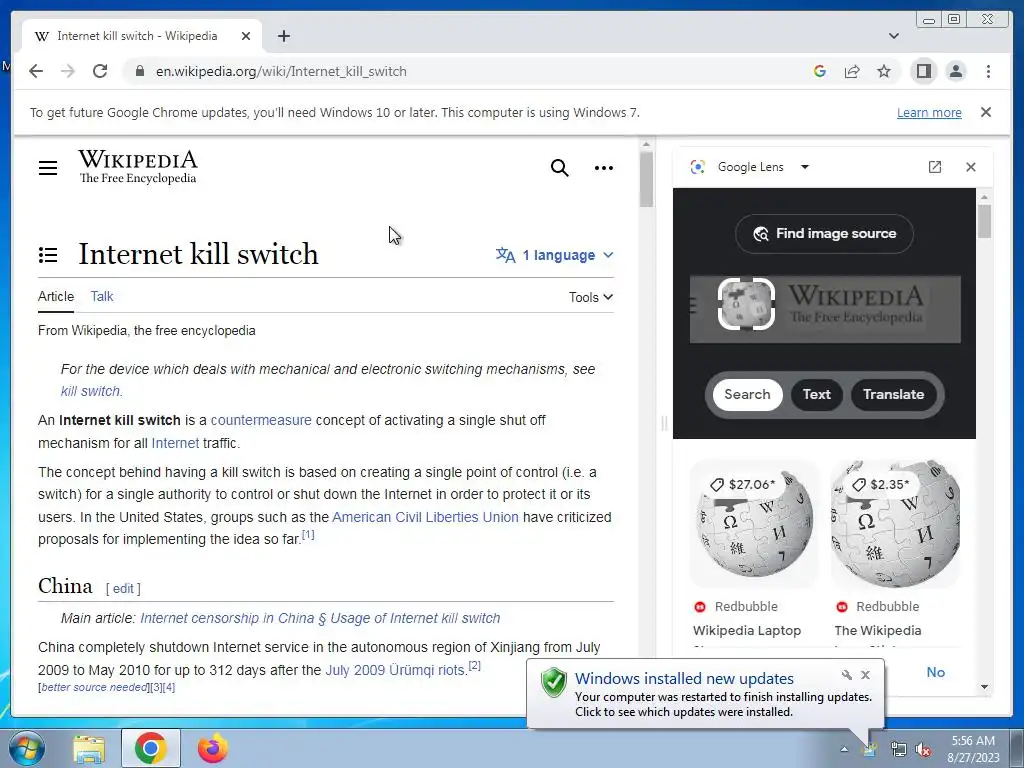Click the Lens panel scroll-down arrow
Viewport: 1024px width, 768px height.
[984, 687]
